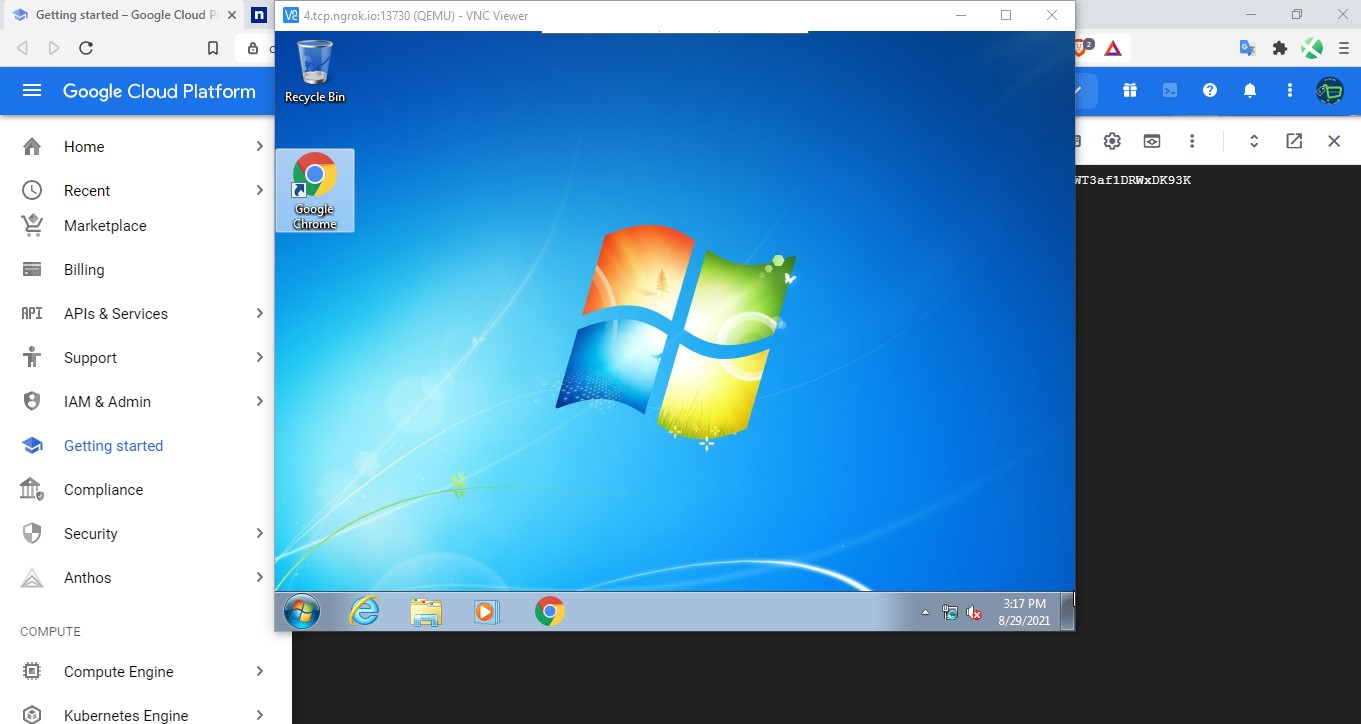Click the Marketplace cart icon
This screenshot has width=1361, height=724.
coord(32,226)
